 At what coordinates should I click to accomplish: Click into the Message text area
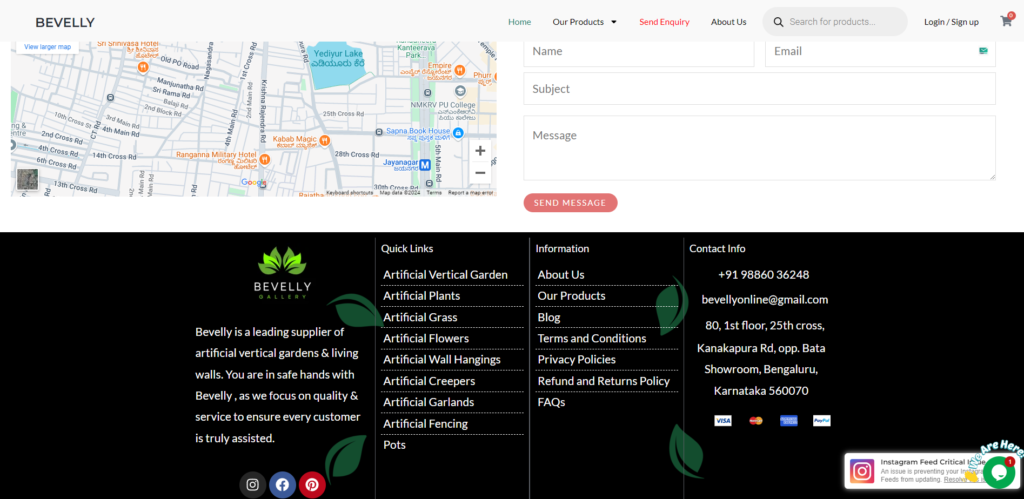pos(760,148)
